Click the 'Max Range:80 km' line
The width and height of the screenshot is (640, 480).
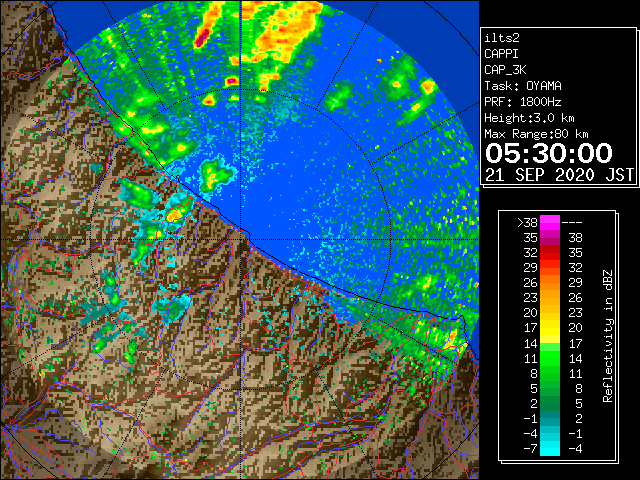[x=536, y=134]
